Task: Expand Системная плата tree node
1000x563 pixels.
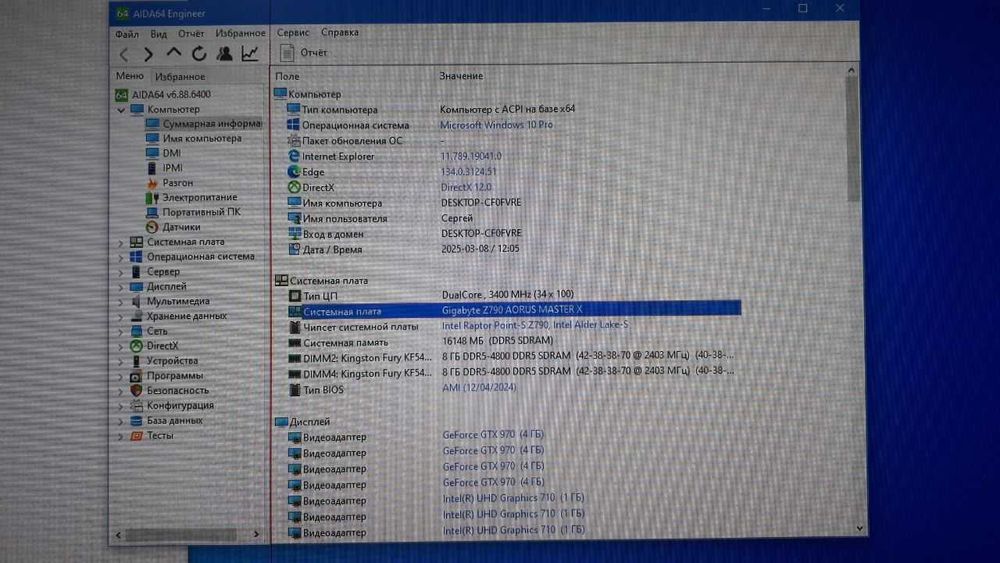Action: coord(121,242)
